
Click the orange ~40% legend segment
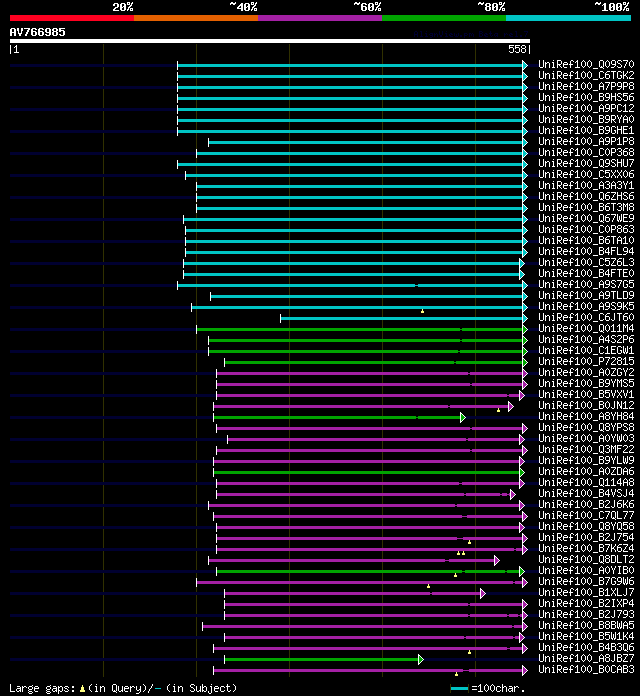[x=196, y=18]
